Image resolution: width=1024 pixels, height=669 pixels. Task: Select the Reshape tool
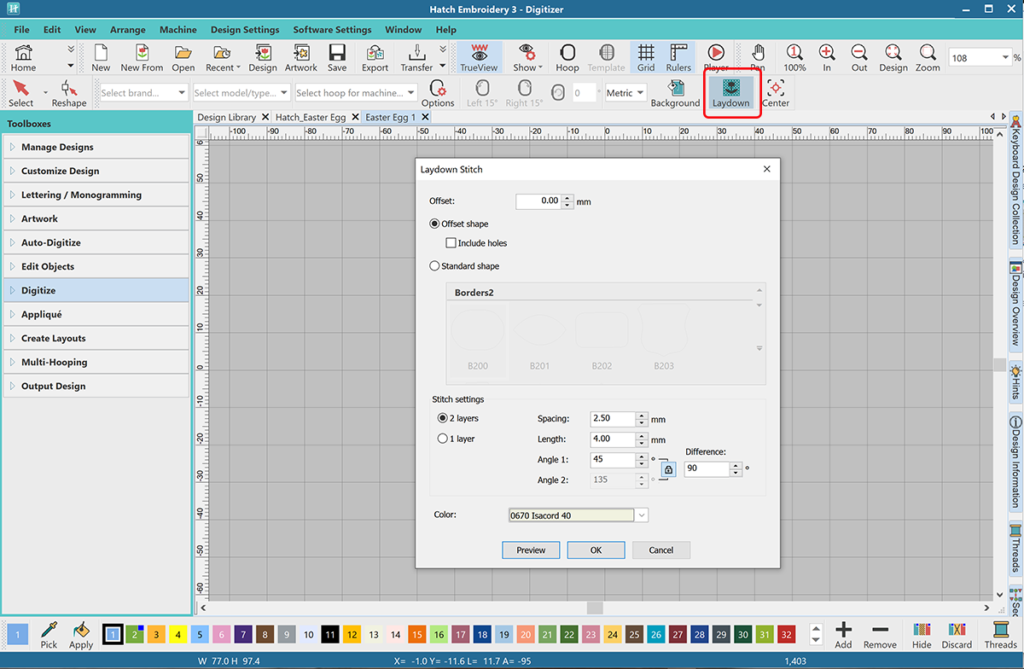click(x=69, y=93)
